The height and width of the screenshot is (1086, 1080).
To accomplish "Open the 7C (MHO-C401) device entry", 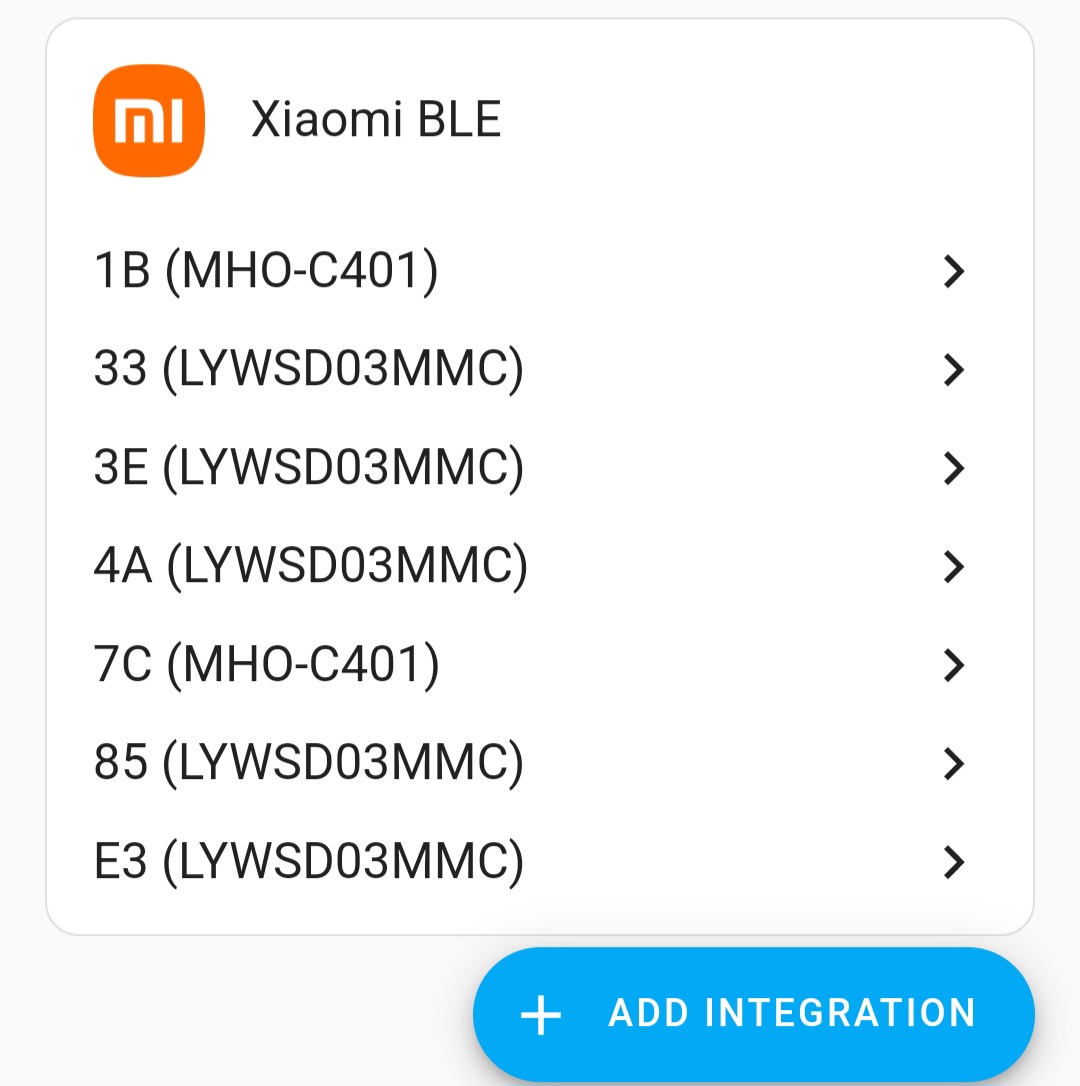I will [x=540, y=664].
